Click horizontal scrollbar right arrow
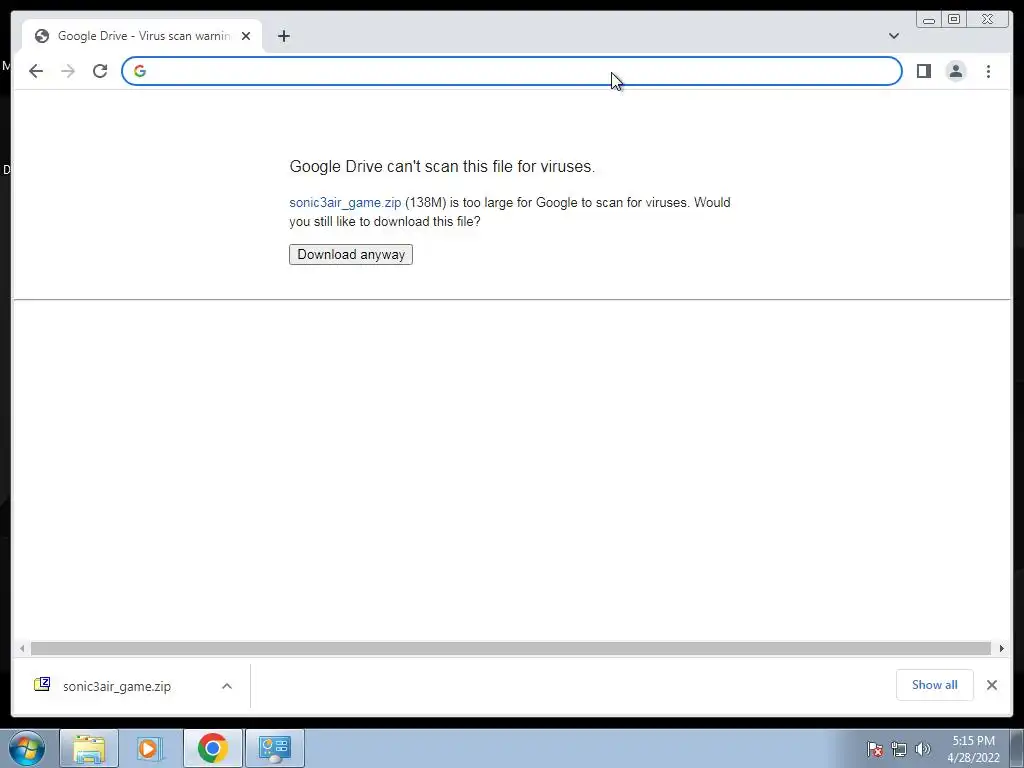 coord(1002,648)
